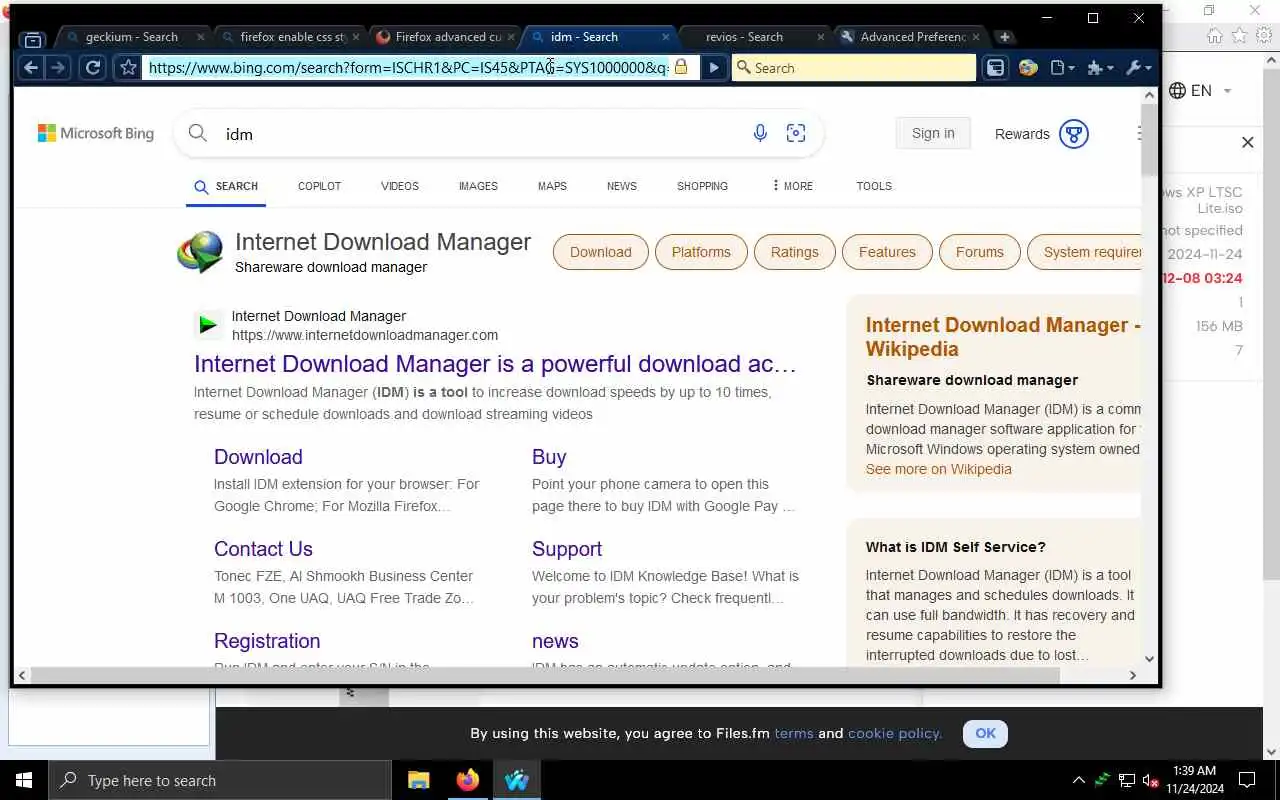
Task: Open the tab list button at top left
Action: click(33, 40)
